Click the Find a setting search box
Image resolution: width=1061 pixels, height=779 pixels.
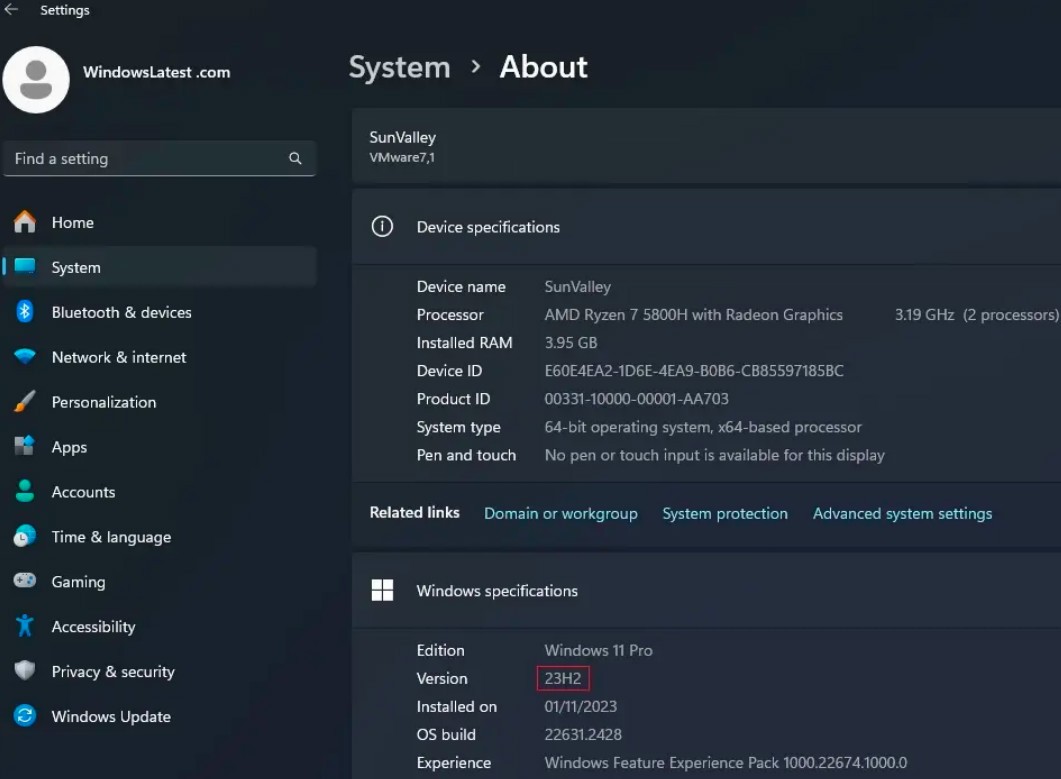click(x=160, y=158)
